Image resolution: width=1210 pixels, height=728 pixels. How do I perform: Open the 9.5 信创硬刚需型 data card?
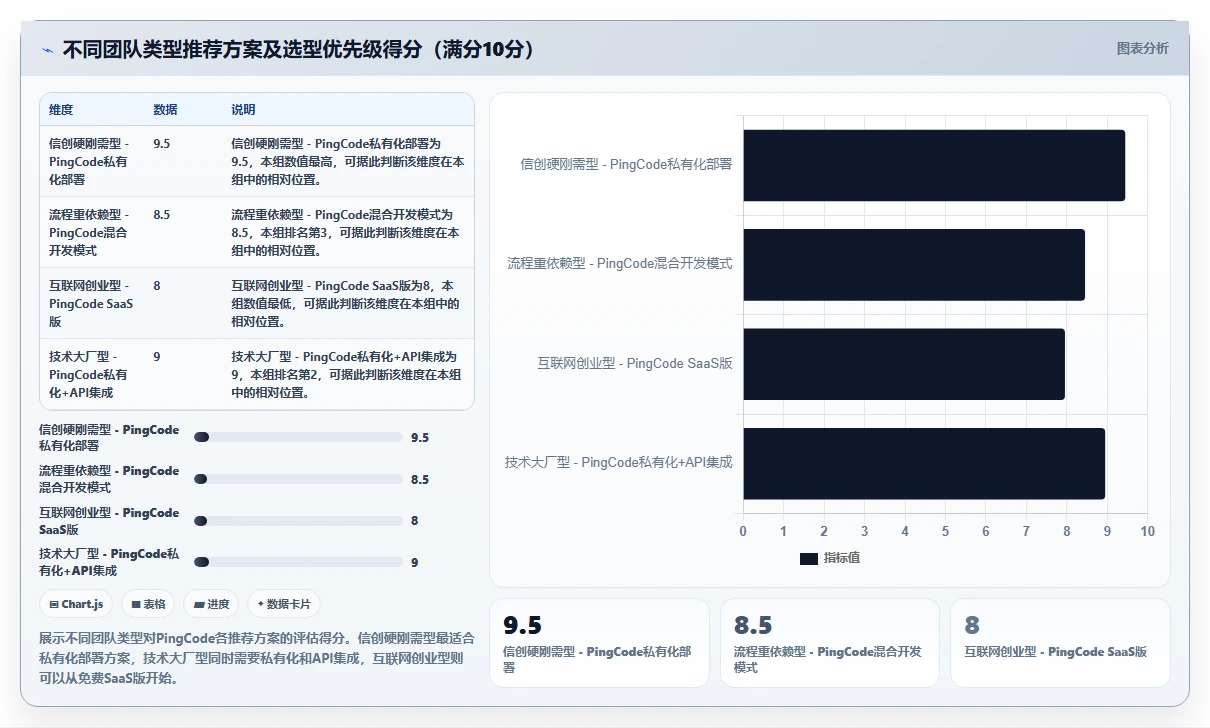tap(599, 643)
